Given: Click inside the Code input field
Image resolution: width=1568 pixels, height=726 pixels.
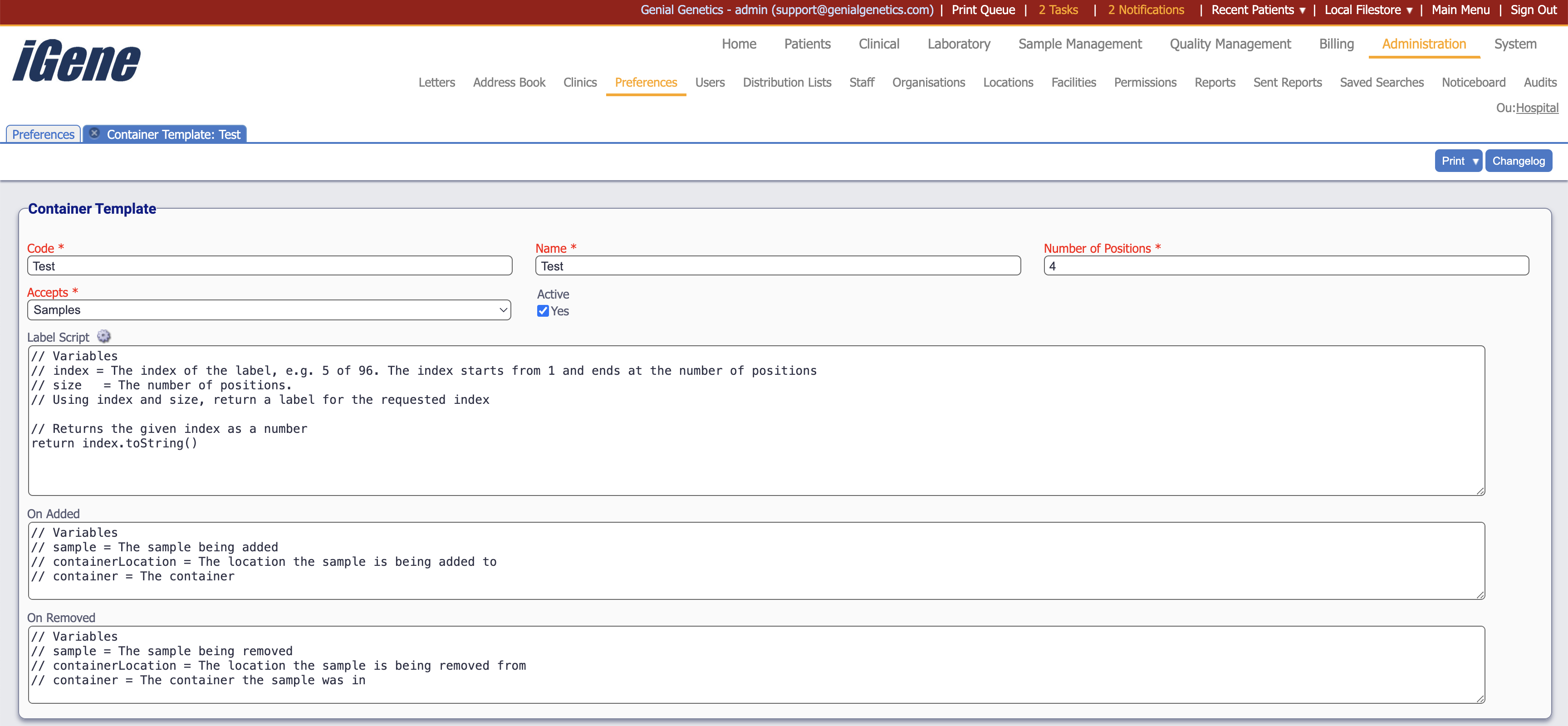Looking at the screenshot, I should 269,266.
